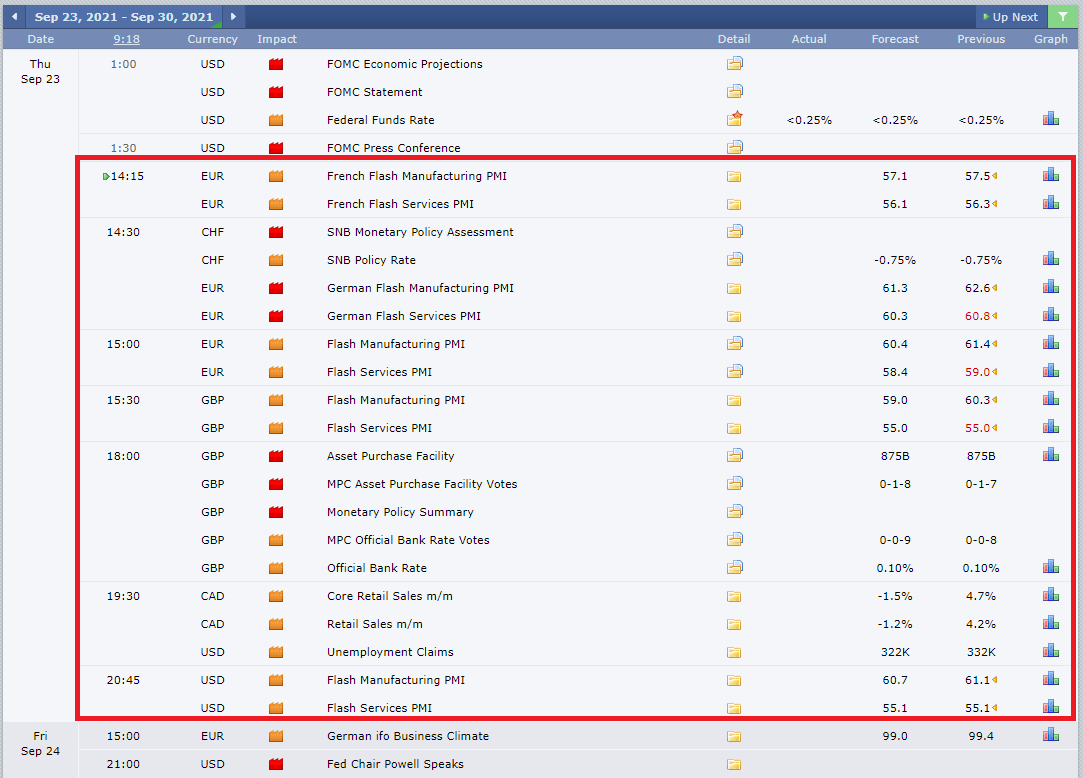The width and height of the screenshot is (1083, 778).
Task: Open detail folder for FOMC Press Conference
Action: (x=734, y=147)
